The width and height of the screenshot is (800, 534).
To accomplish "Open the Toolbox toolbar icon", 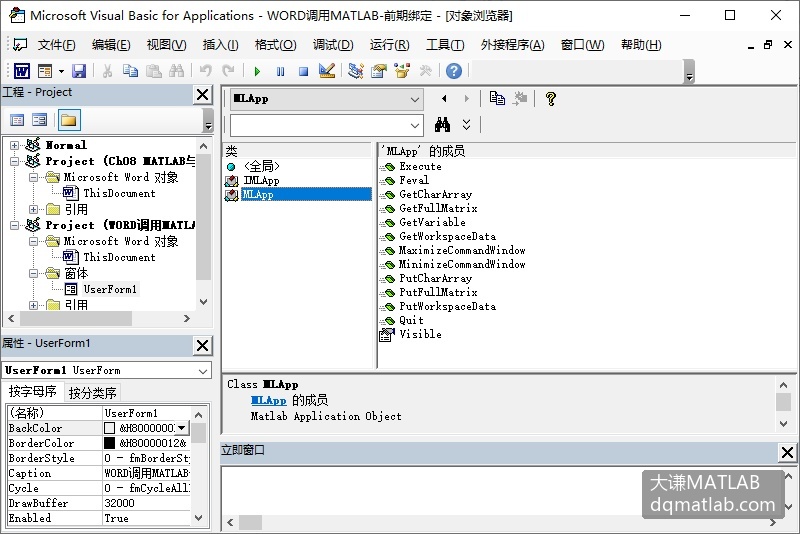I will [x=425, y=71].
